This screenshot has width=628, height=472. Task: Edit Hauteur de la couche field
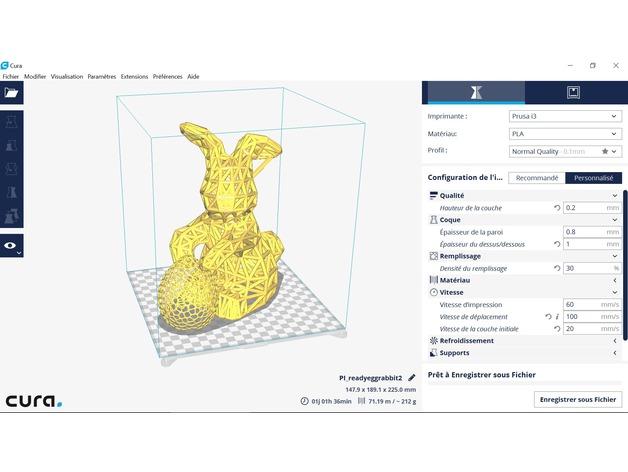(x=592, y=208)
